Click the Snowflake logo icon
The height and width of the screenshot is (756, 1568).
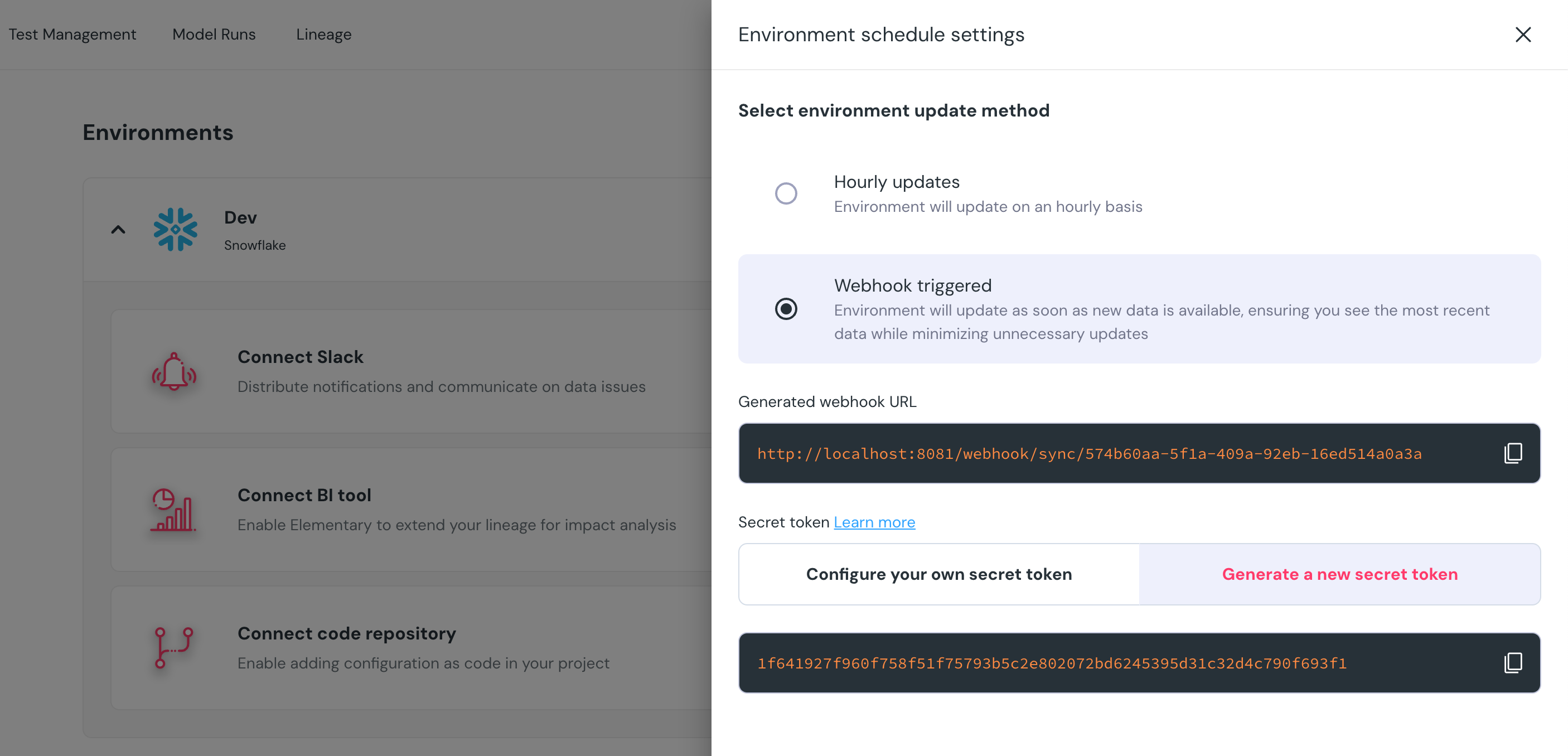pos(175,230)
